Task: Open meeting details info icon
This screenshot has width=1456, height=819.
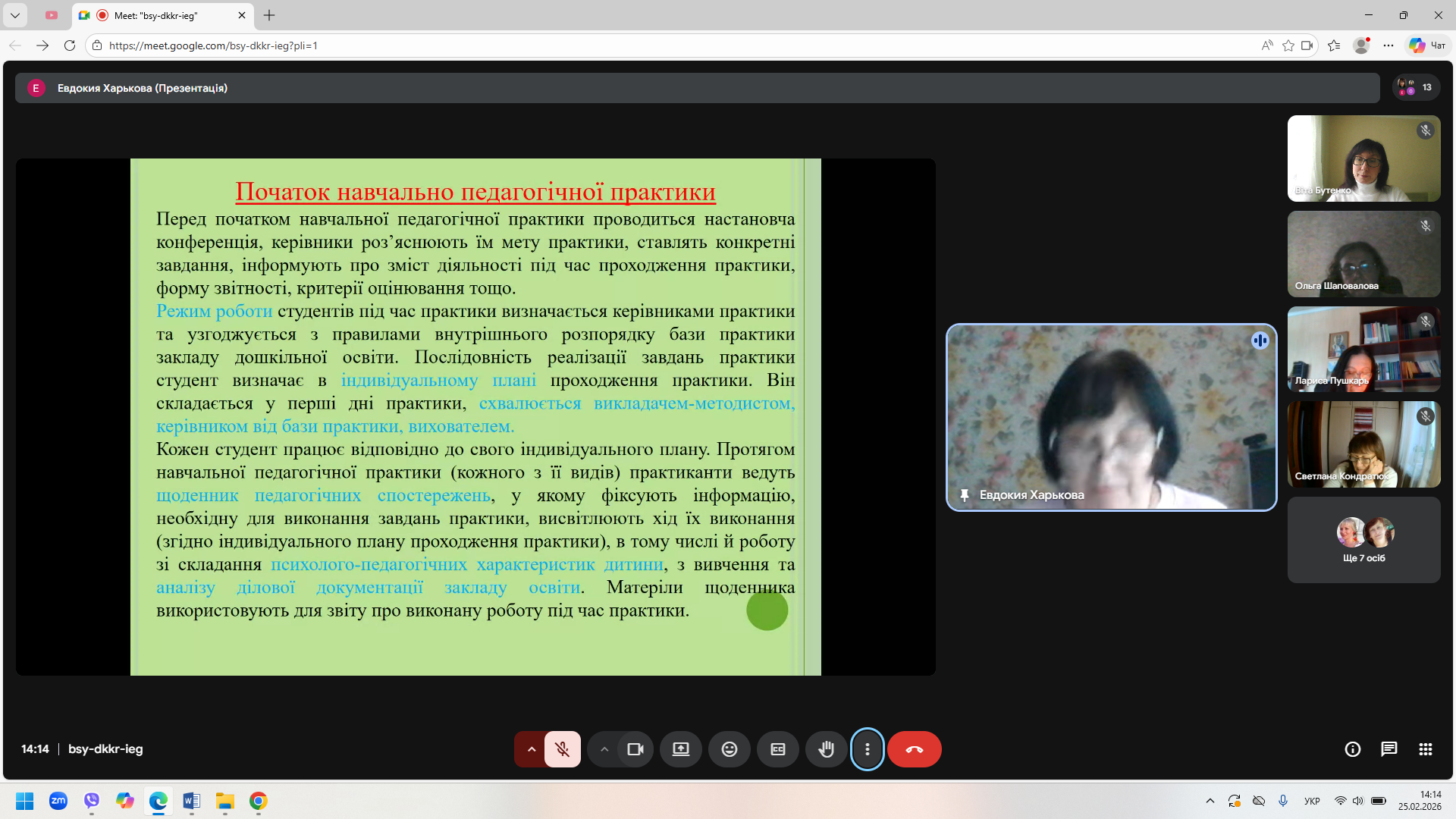Action: tap(1352, 749)
